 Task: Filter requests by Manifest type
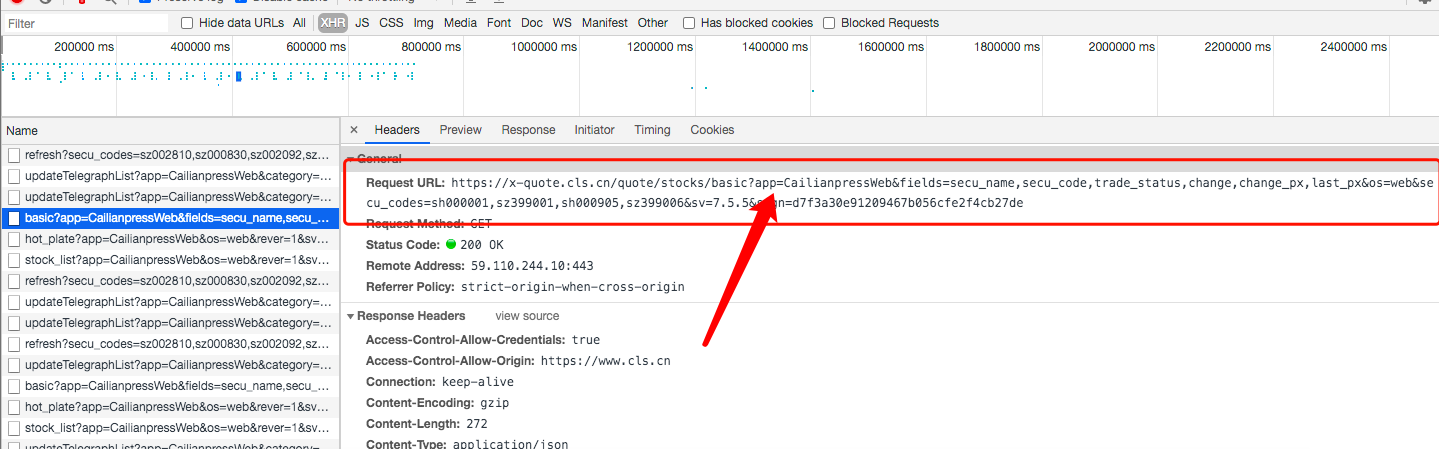click(605, 23)
